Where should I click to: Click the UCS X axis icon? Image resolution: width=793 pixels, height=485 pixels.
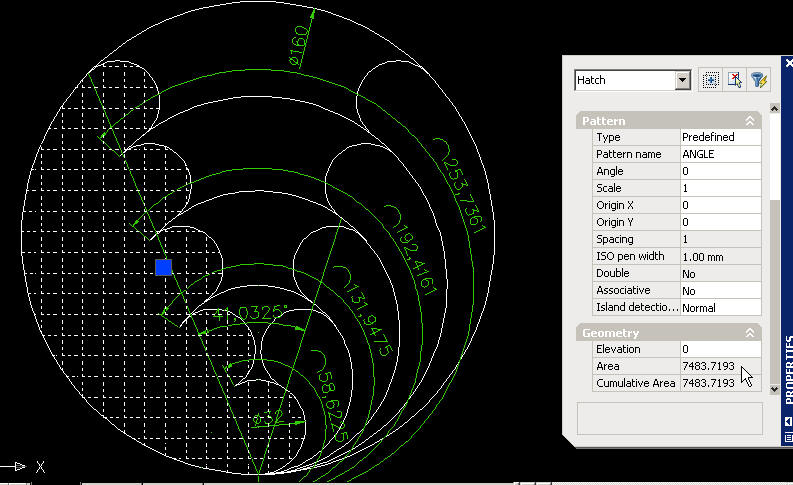(x=24, y=466)
